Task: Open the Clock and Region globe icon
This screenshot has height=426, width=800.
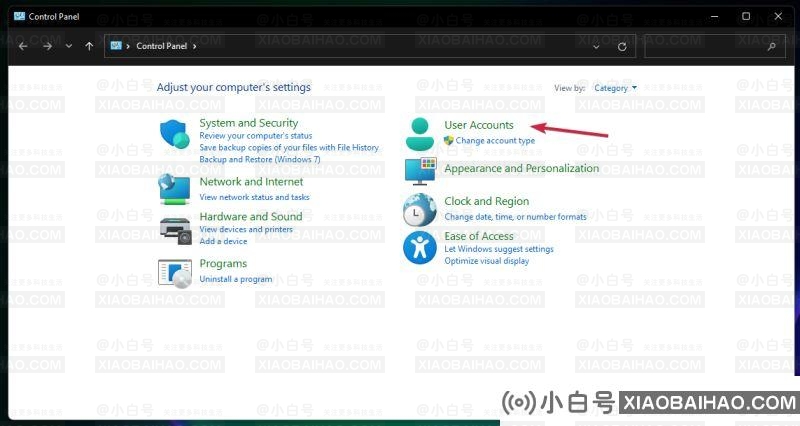Action: pyautogui.click(x=419, y=210)
